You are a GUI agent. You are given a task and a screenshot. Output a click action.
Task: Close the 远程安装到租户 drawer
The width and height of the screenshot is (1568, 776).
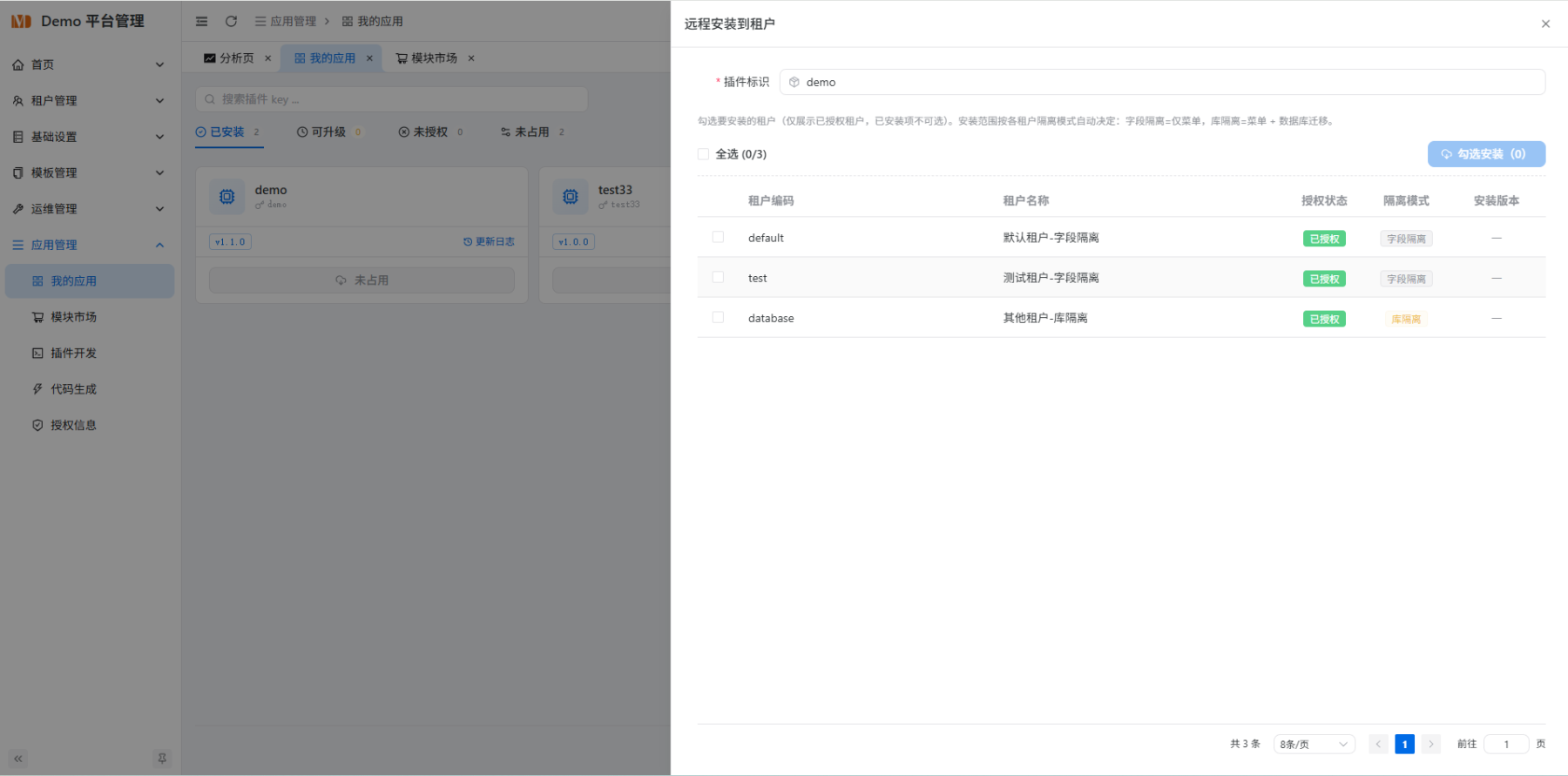click(1545, 24)
